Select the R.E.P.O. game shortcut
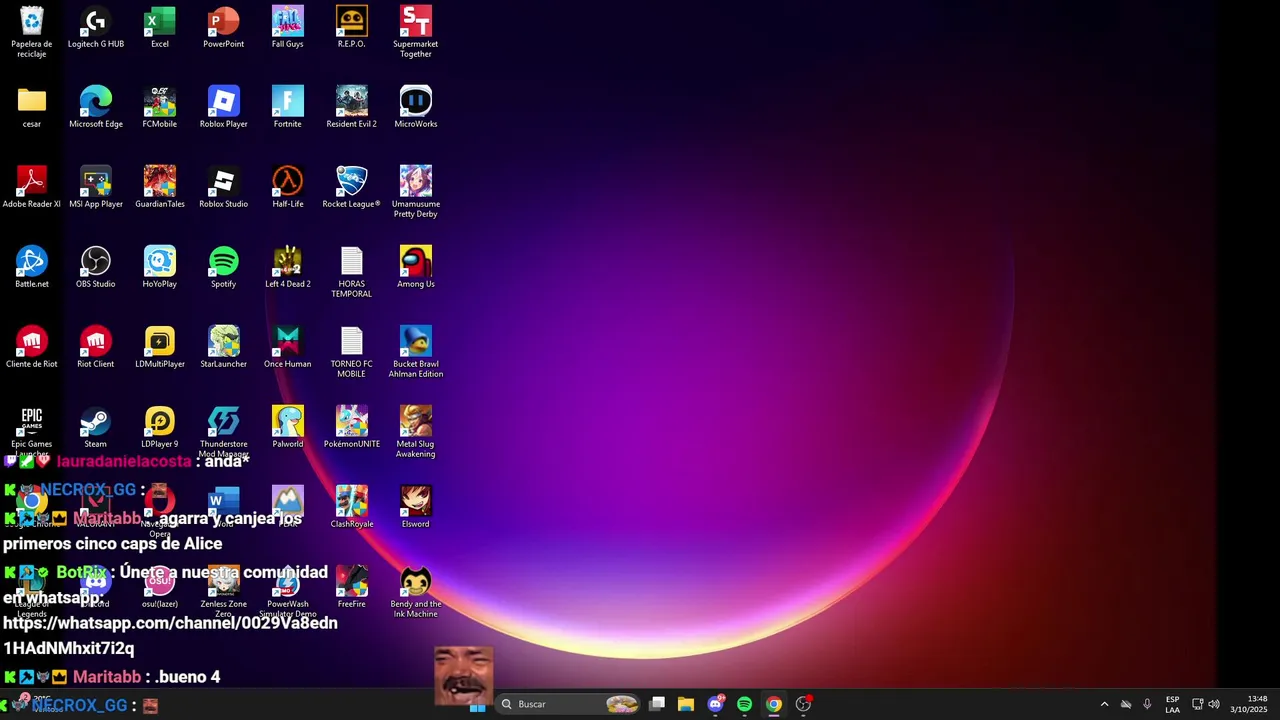 352,28
